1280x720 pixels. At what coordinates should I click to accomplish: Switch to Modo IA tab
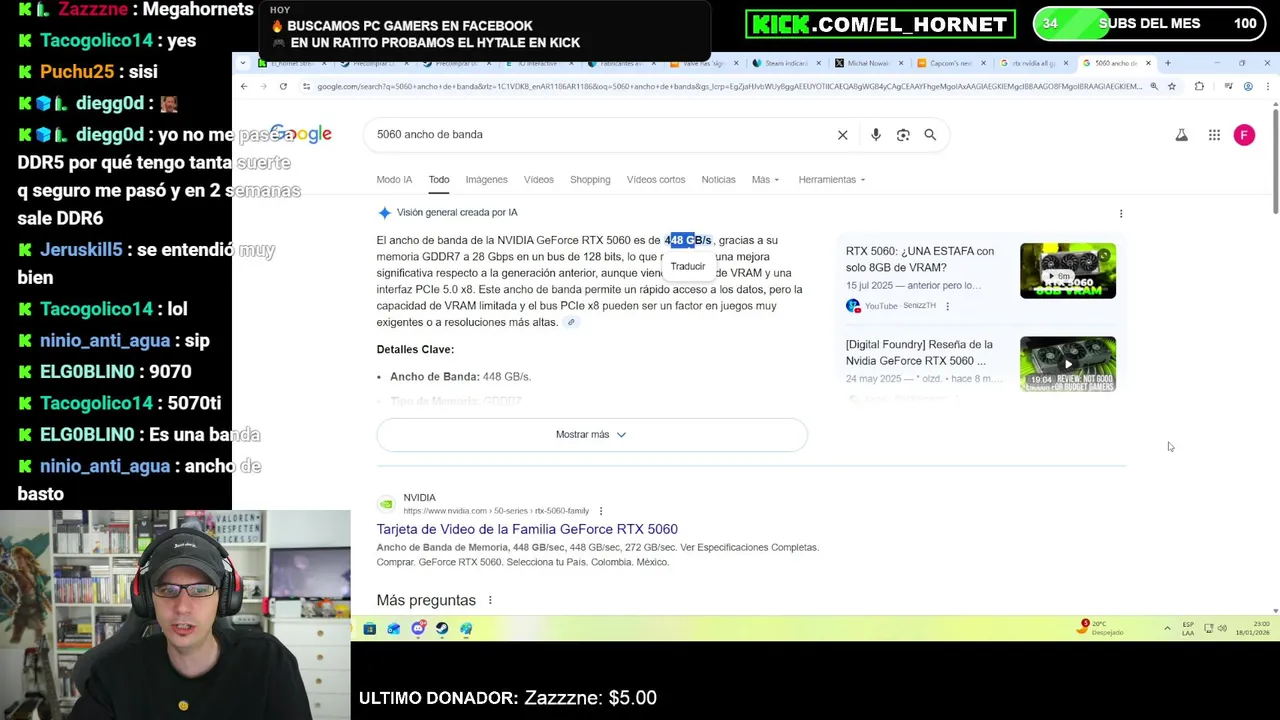394,180
